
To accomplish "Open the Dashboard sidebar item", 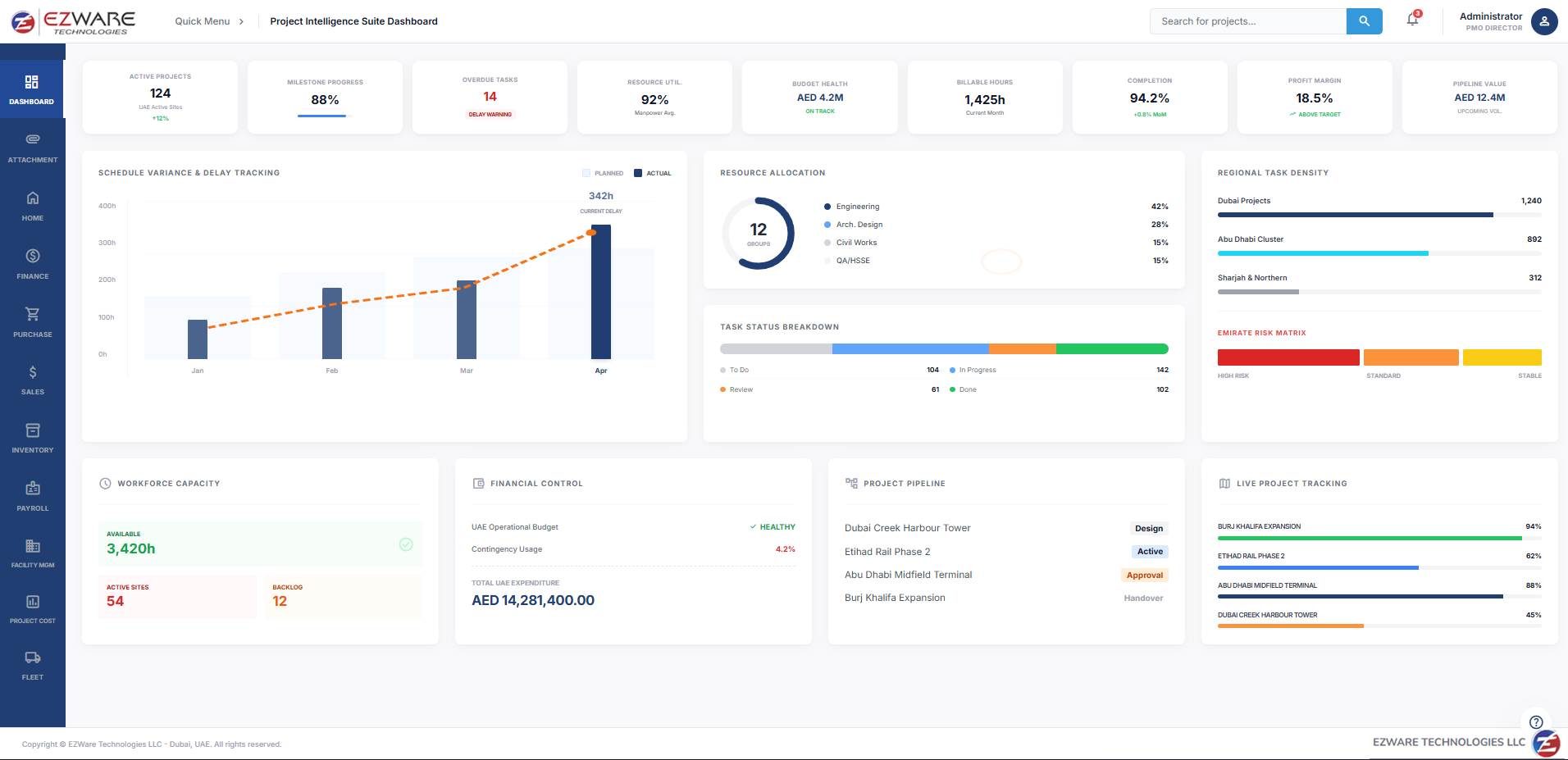I will (x=32, y=89).
